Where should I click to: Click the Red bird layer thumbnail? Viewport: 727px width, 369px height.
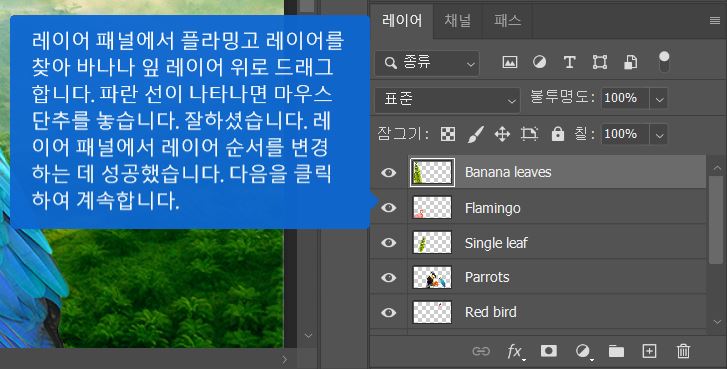tap(432, 312)
